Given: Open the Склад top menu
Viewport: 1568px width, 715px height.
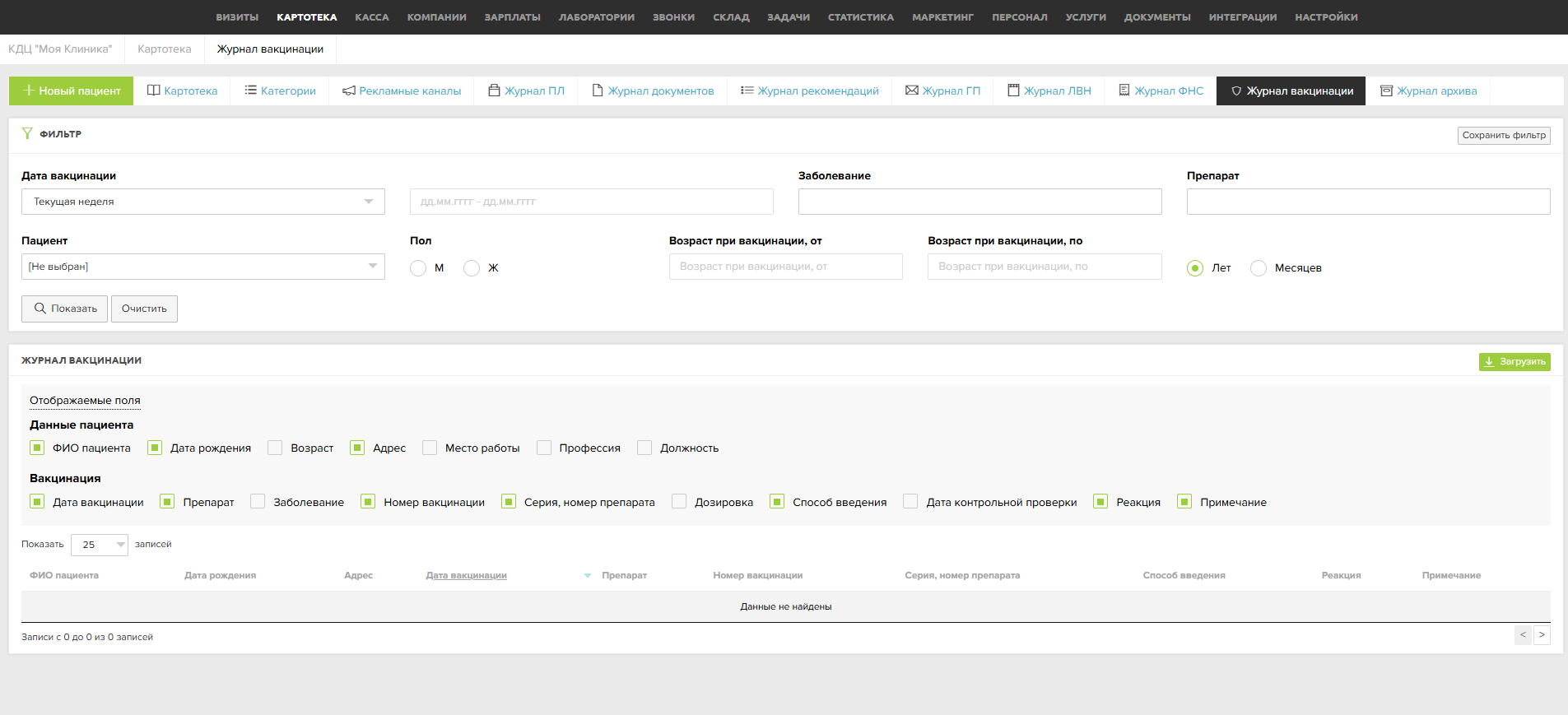Looking at the screenshot, I should tap(731, 17).
